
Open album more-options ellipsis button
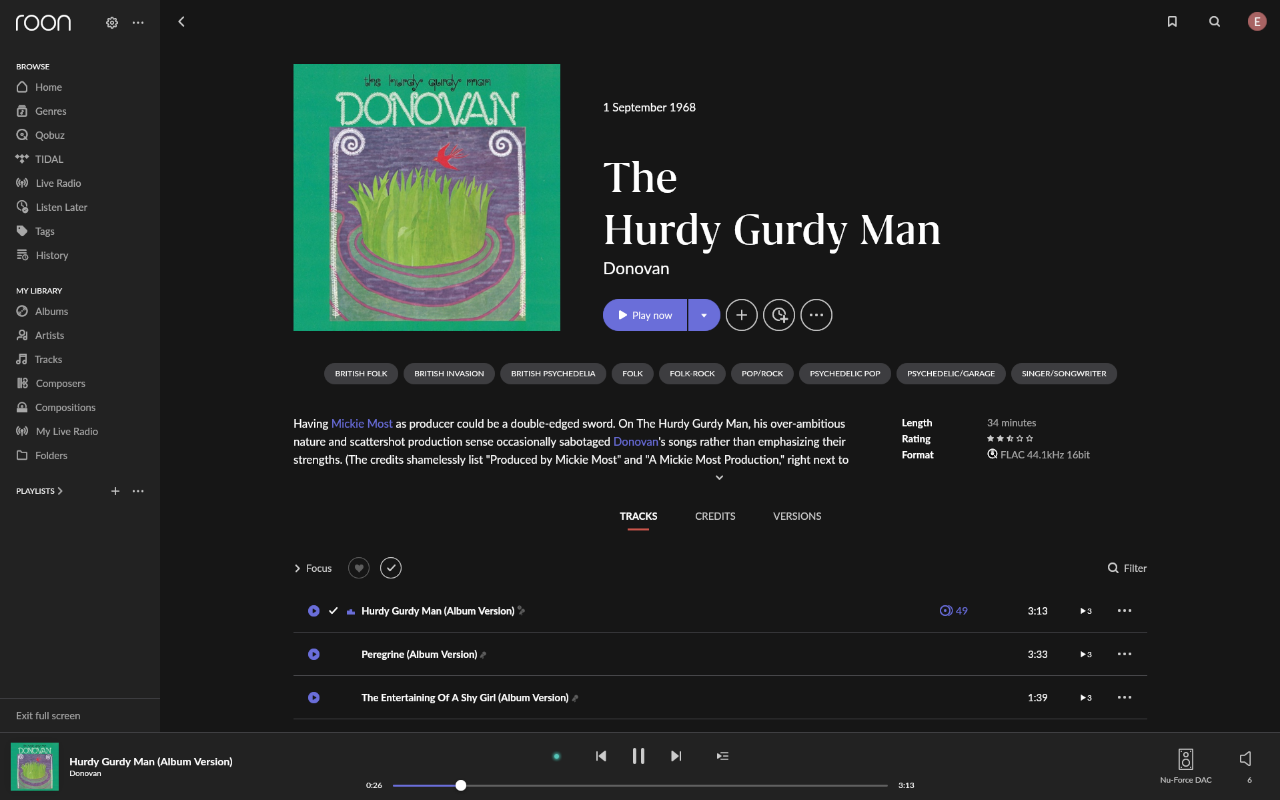pyautogui.click(x=816, y=315)
